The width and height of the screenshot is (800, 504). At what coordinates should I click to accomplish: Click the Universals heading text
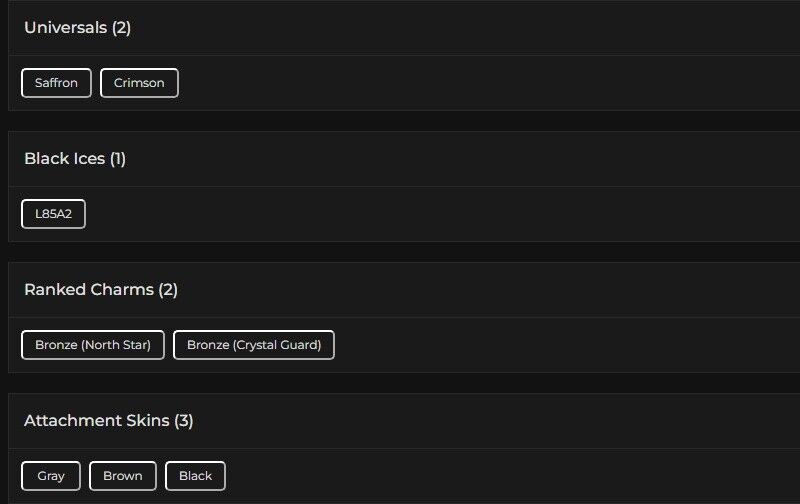(77, 28)
